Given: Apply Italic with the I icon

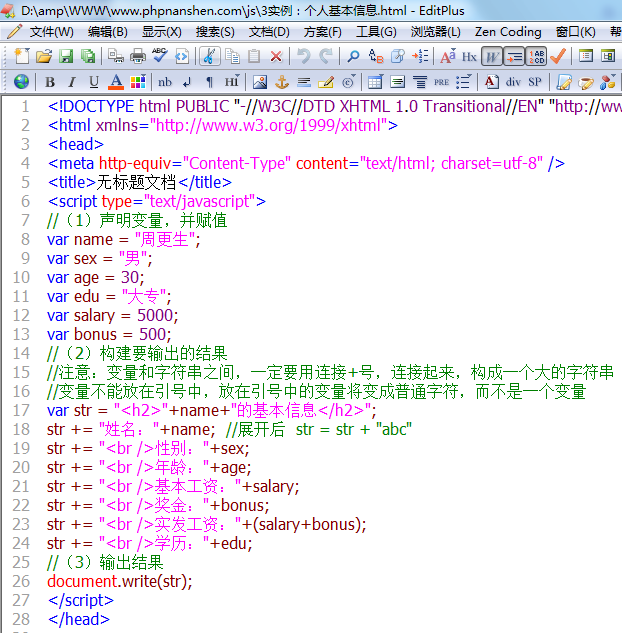Looking at the screenshot, I should point(72,82).
